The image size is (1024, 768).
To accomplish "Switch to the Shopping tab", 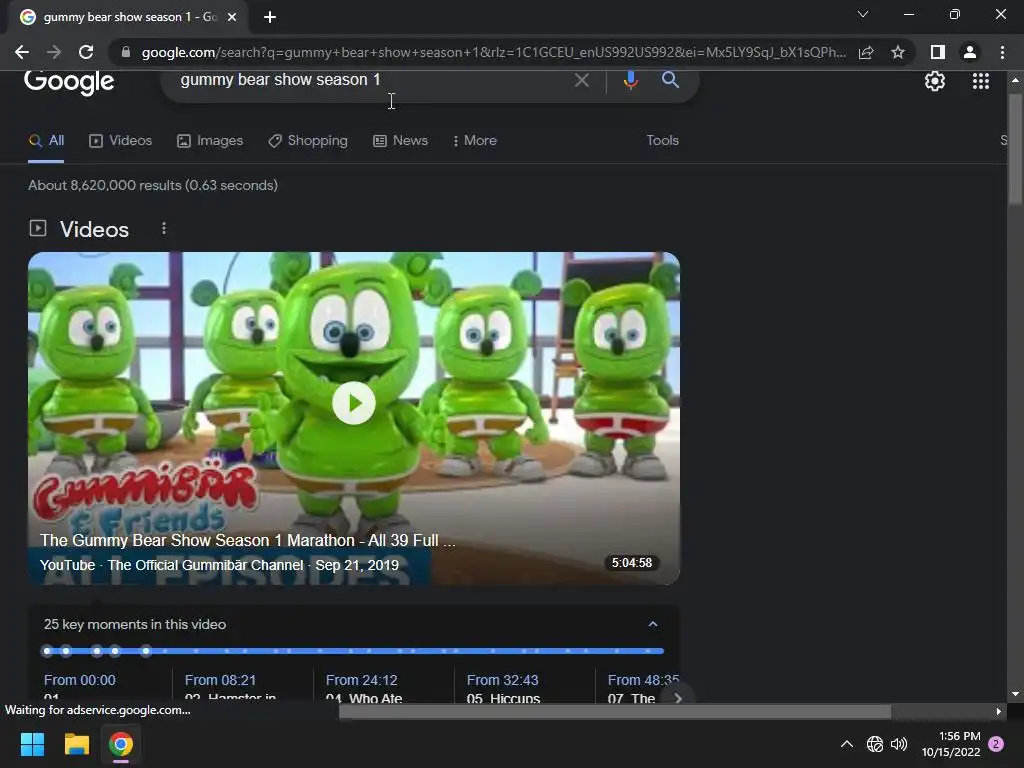I will [308, 140].
